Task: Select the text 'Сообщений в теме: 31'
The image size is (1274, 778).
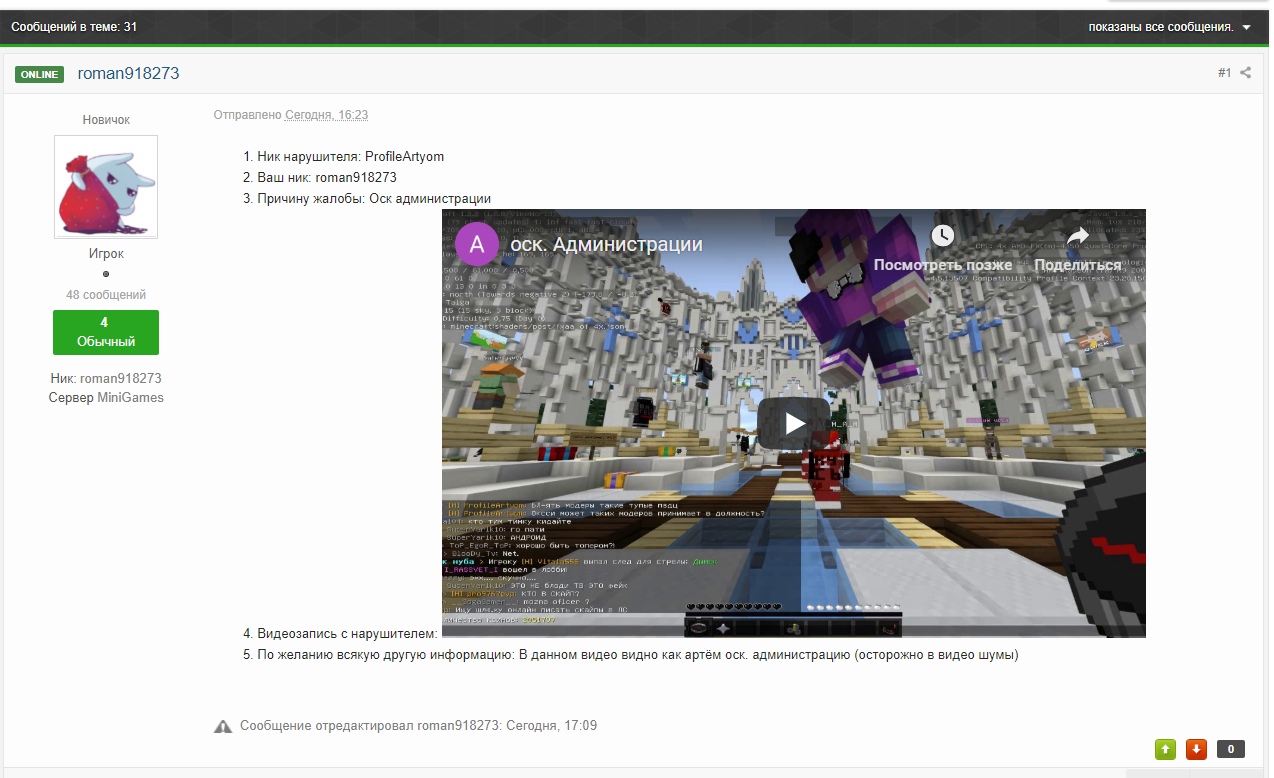Action: click(74, 27)
